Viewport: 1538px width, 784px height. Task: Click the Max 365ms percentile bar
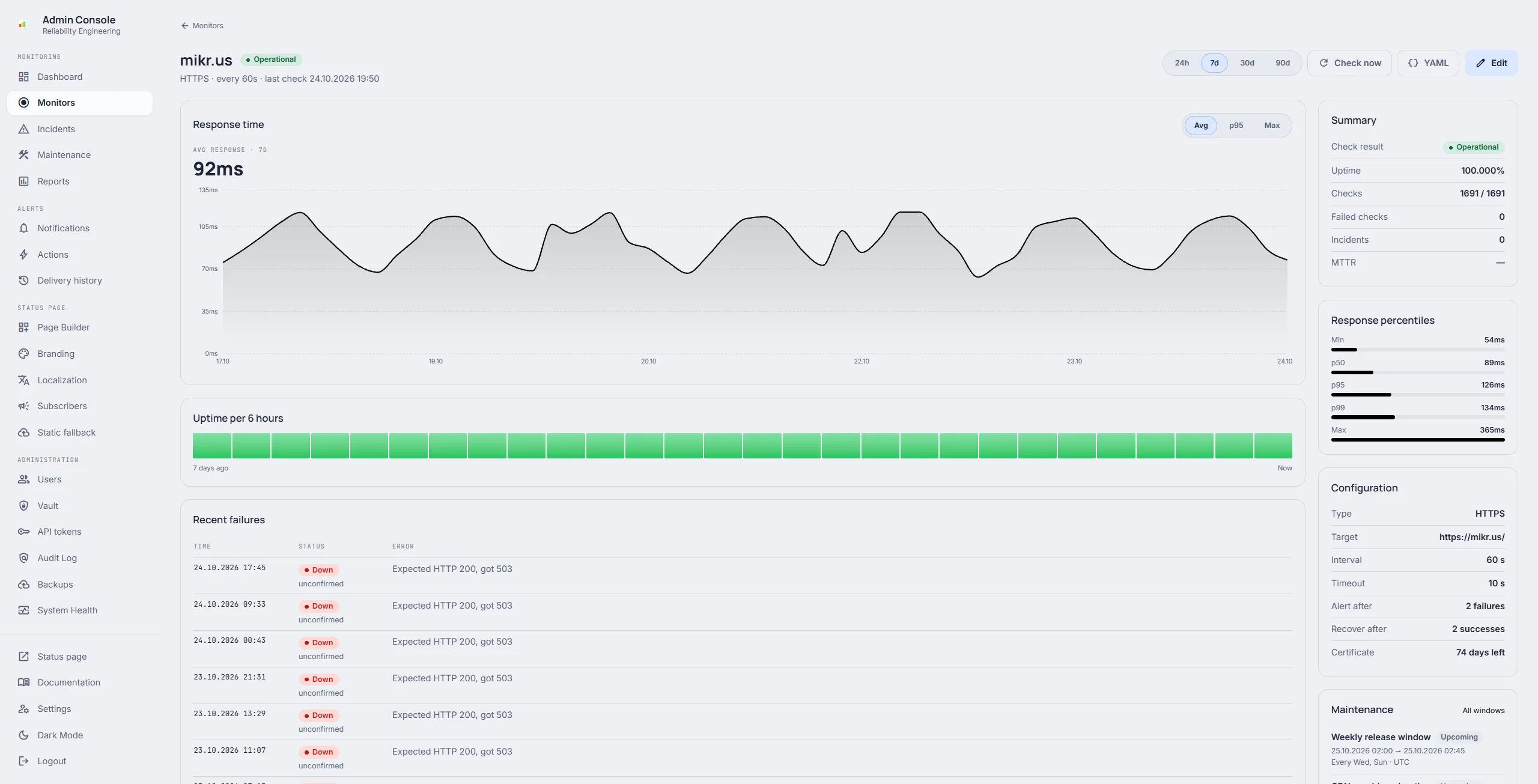pos(1418,440)
